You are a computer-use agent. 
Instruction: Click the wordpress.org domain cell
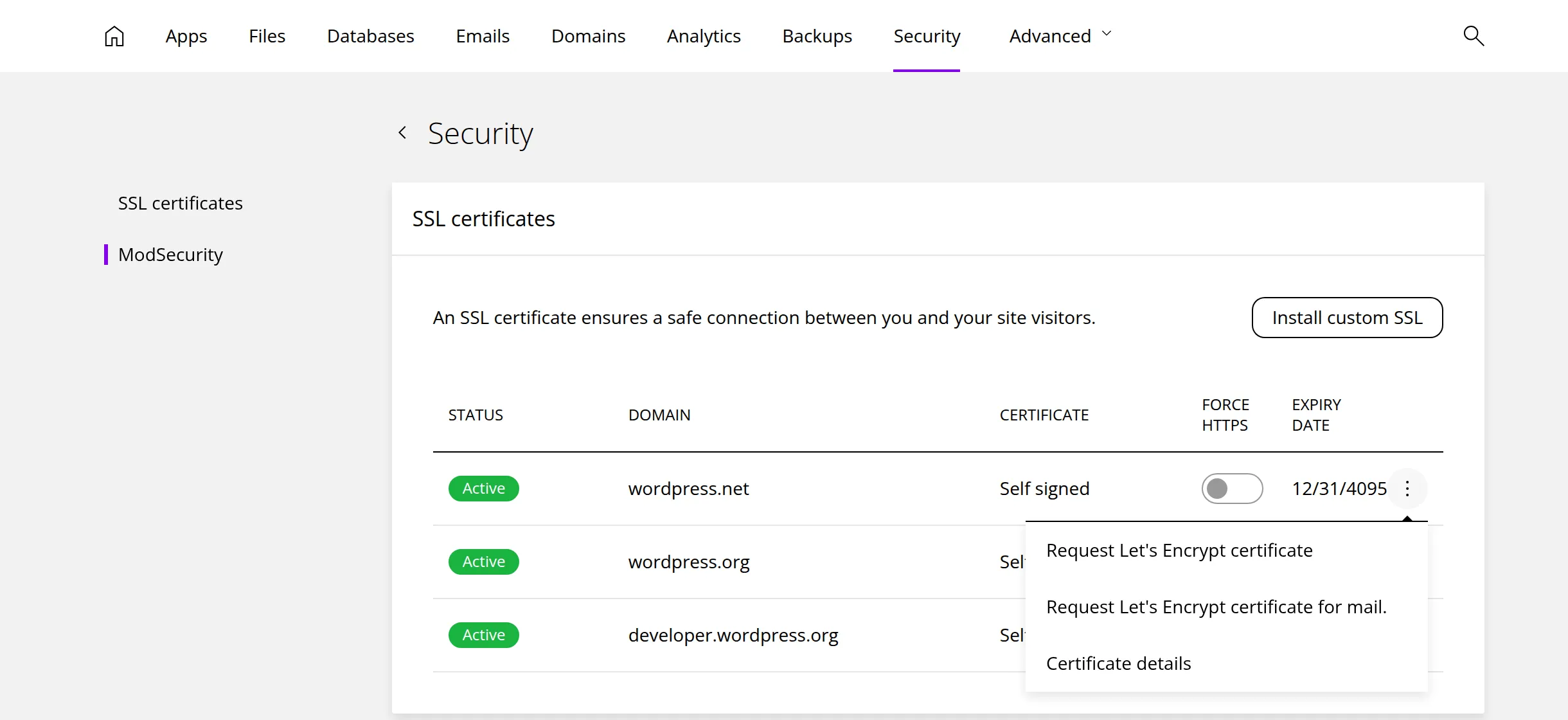click(689, 562)
